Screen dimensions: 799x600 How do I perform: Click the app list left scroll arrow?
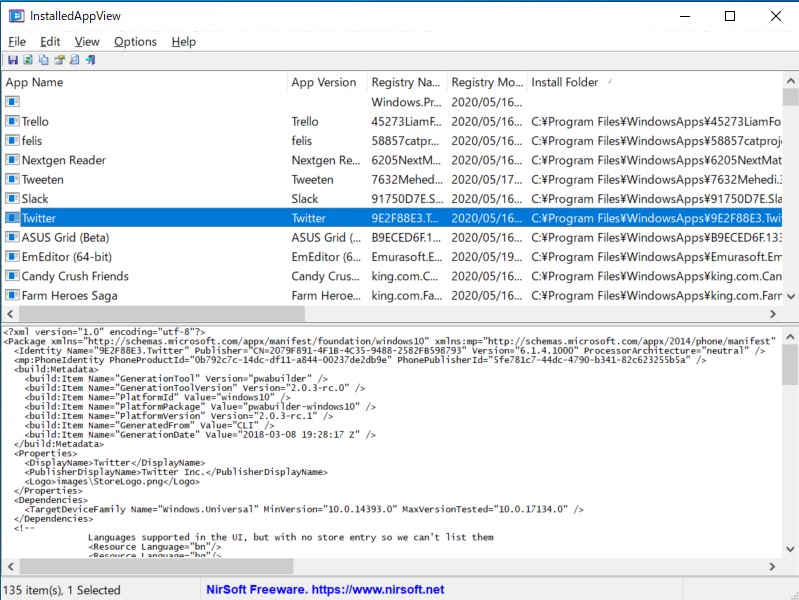click(10, 314)
